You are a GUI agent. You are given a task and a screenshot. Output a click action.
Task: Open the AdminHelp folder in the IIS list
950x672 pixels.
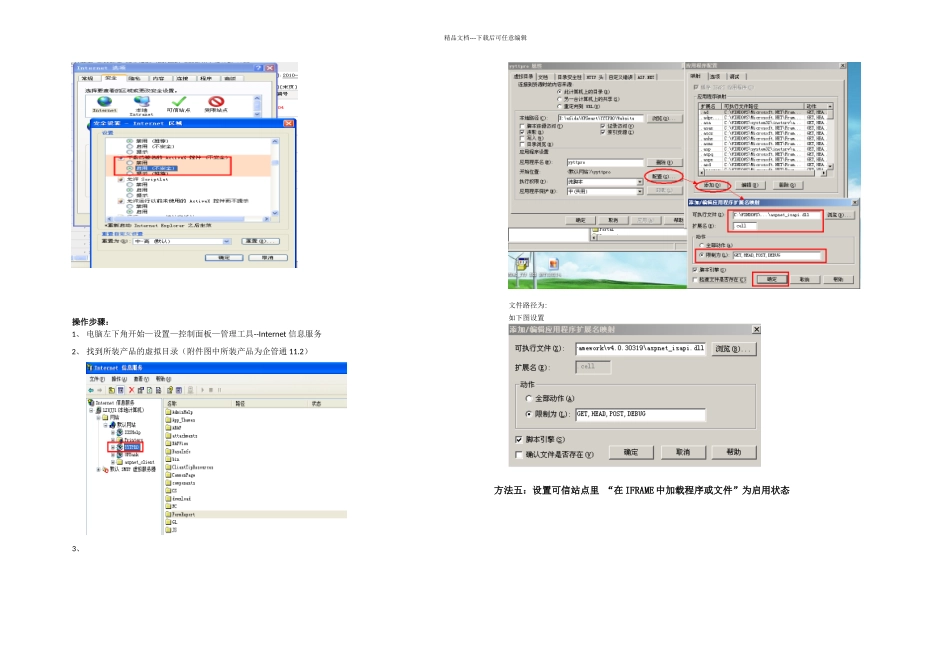coord(179,412)
